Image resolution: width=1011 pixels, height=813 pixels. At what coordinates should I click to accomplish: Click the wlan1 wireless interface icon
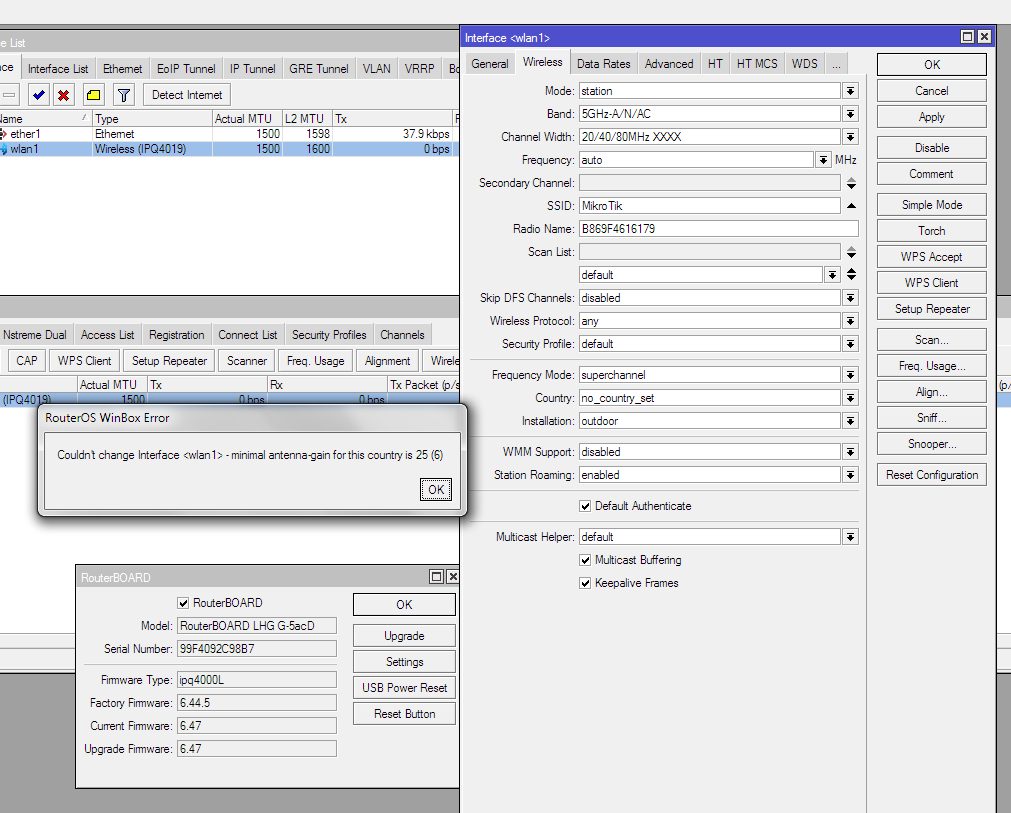pos(3,149)
